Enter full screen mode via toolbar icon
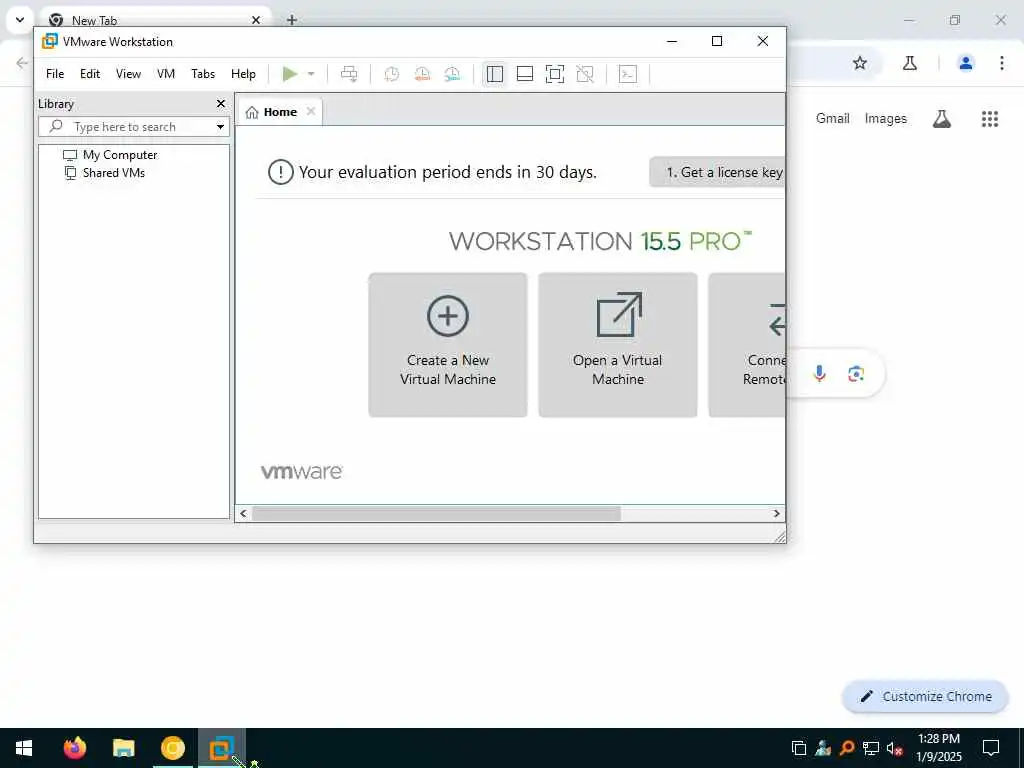The width and height of the screenshot is (1024, 768). (554, 74)
